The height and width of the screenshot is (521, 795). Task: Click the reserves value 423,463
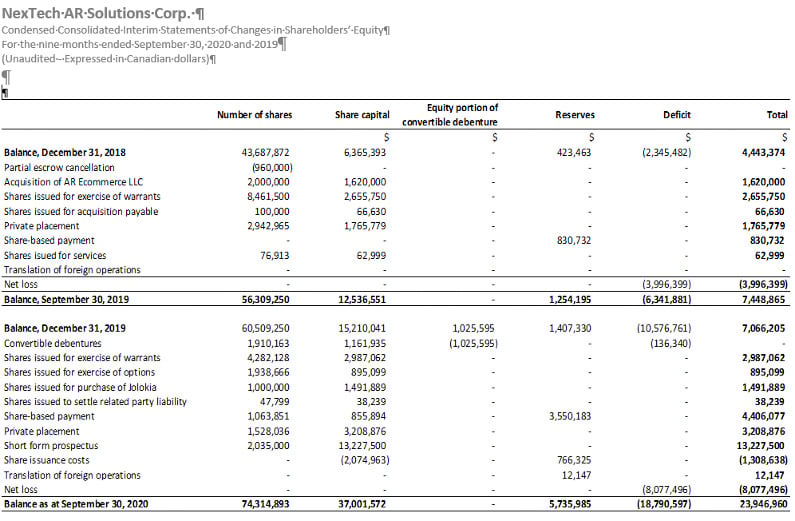pos(573,153)
